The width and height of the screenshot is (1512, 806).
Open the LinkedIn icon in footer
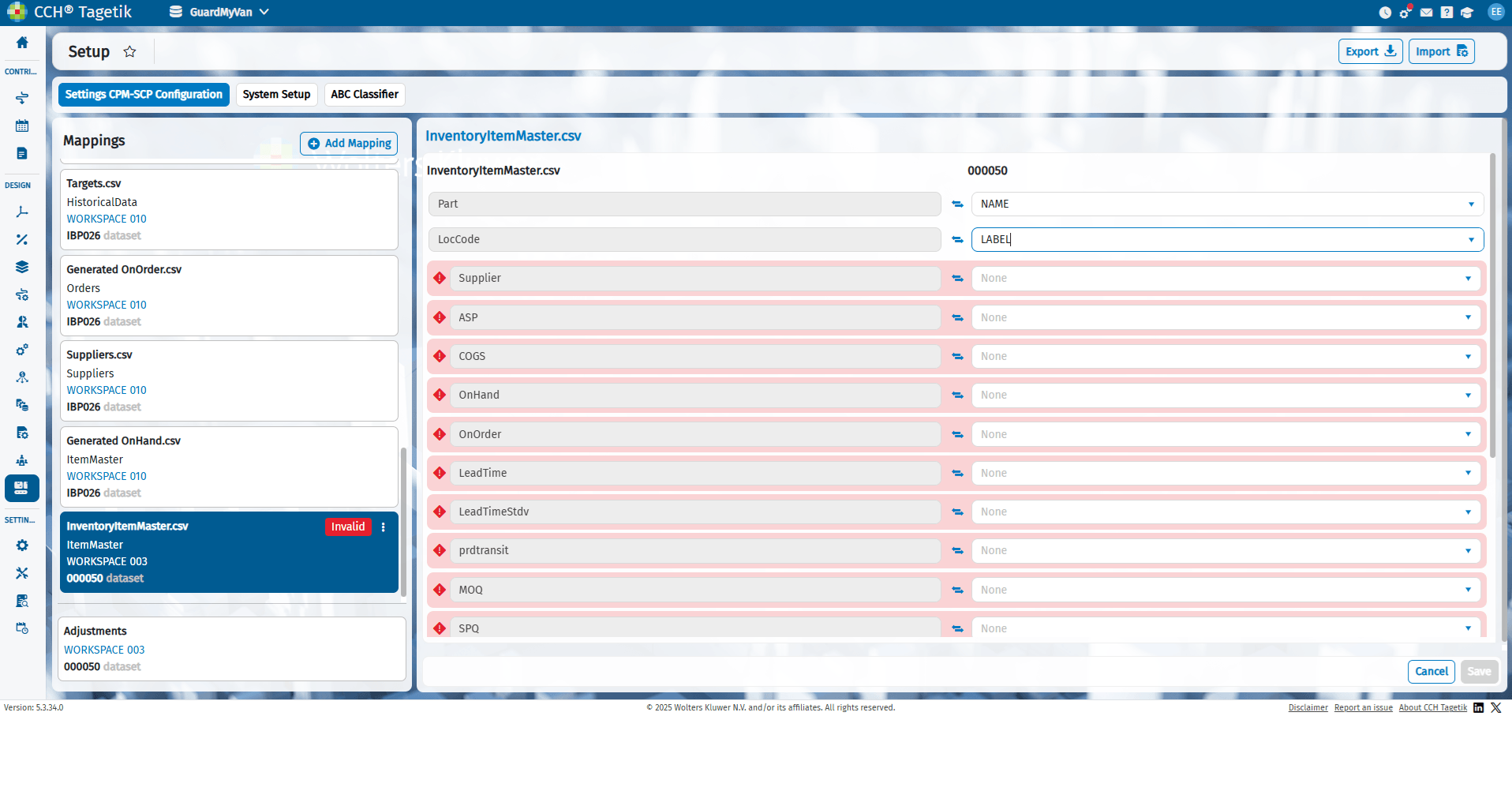(1479, 708)
